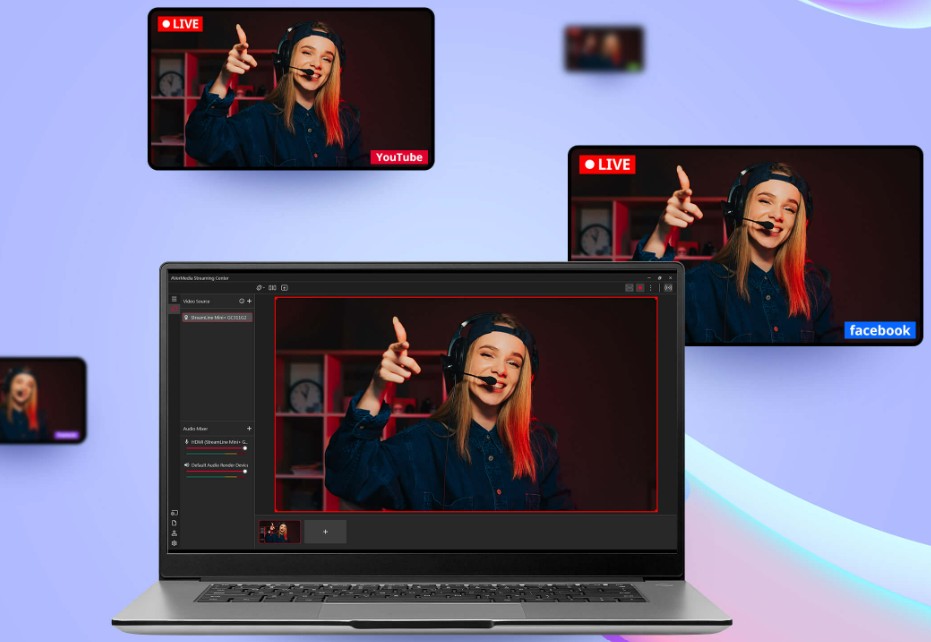
Task: Open the three-dot more options menu
Action: click(651, 288)
